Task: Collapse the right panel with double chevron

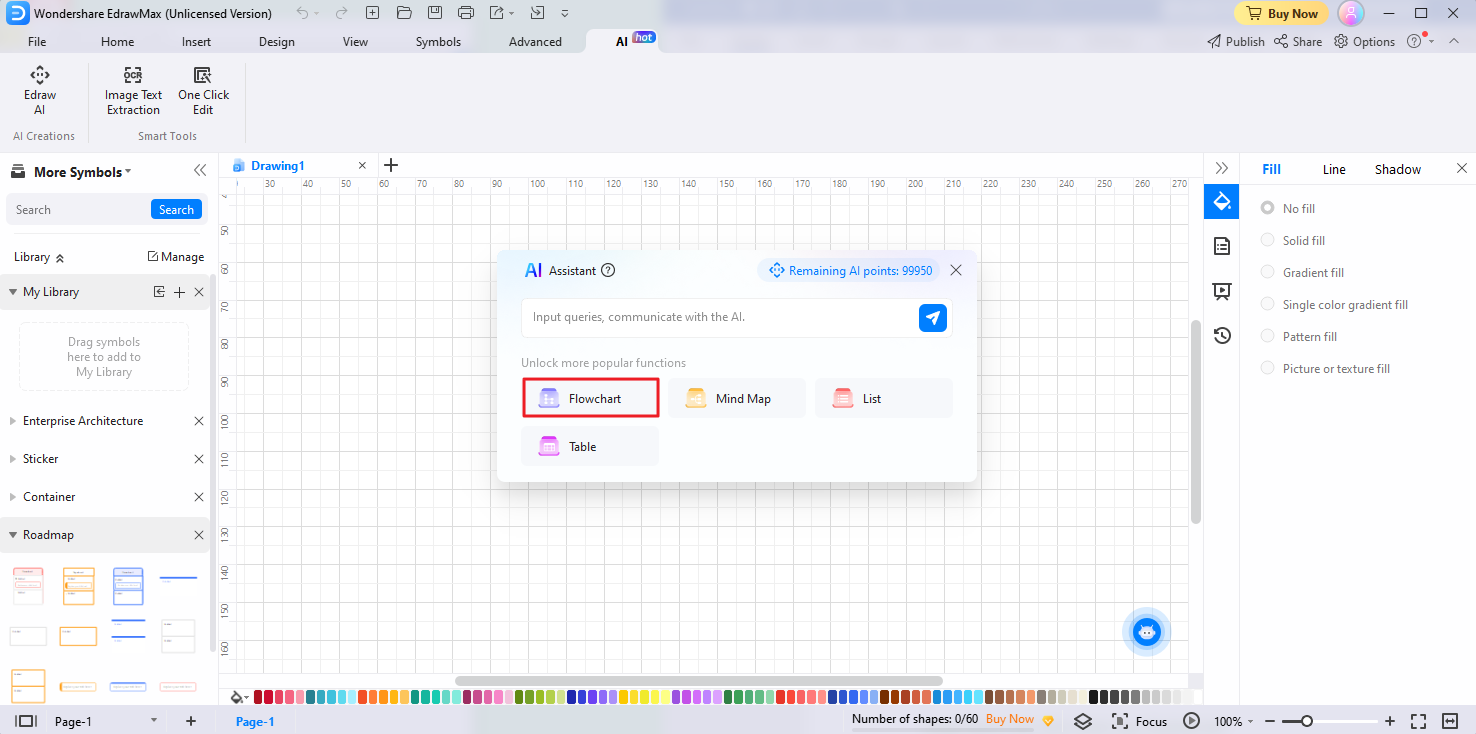Action: tap(1221, 168)
